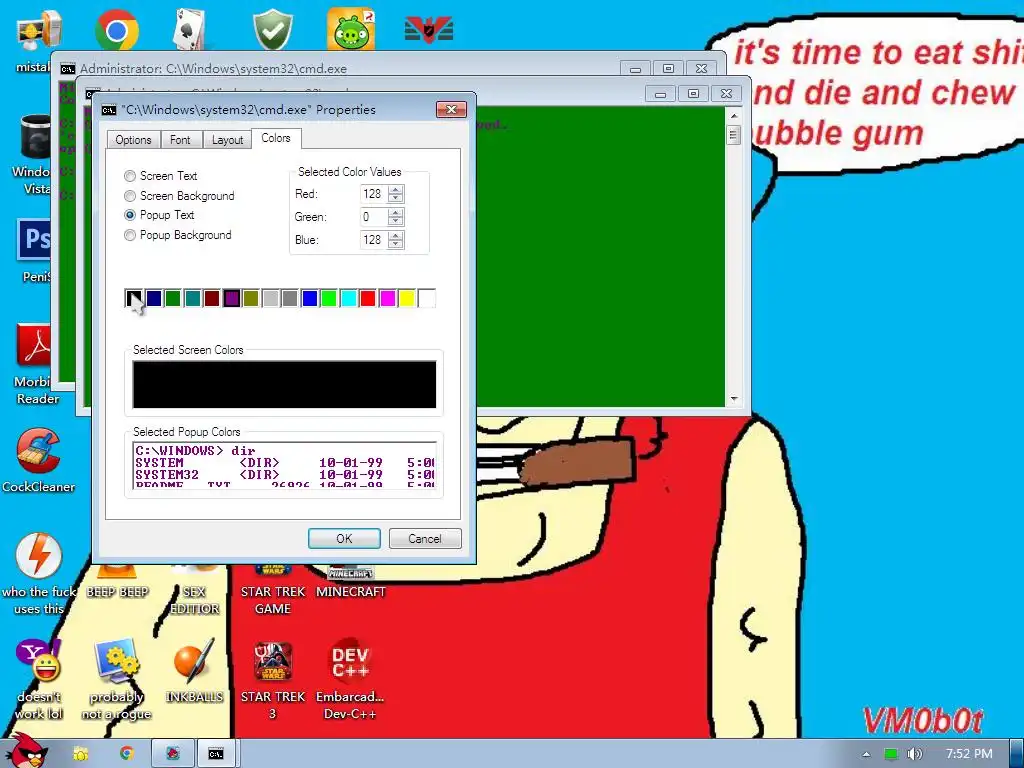
Task: Increase the Red color value
Action: pos(396,190)
